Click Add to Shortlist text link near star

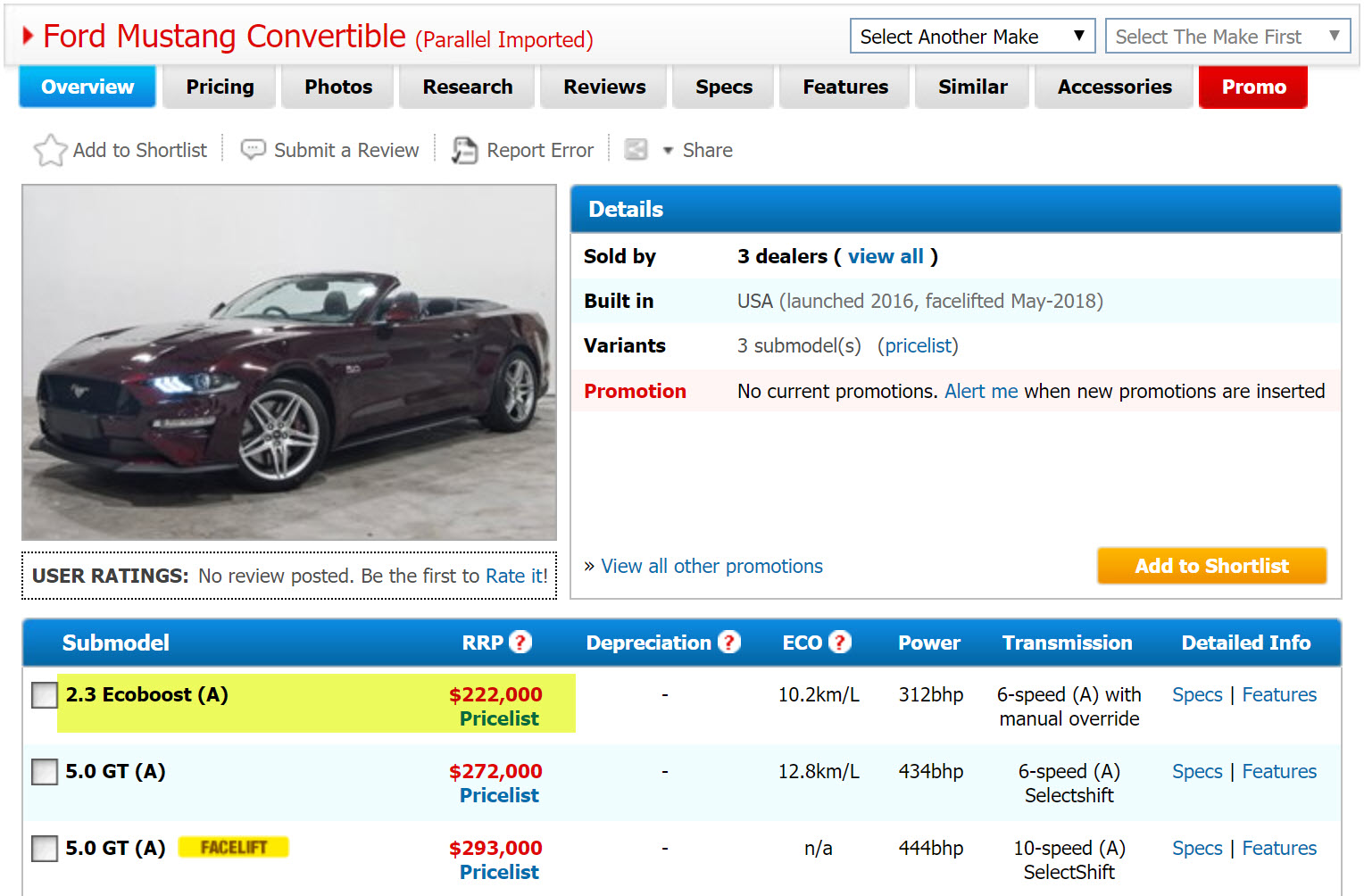(140, 150)
